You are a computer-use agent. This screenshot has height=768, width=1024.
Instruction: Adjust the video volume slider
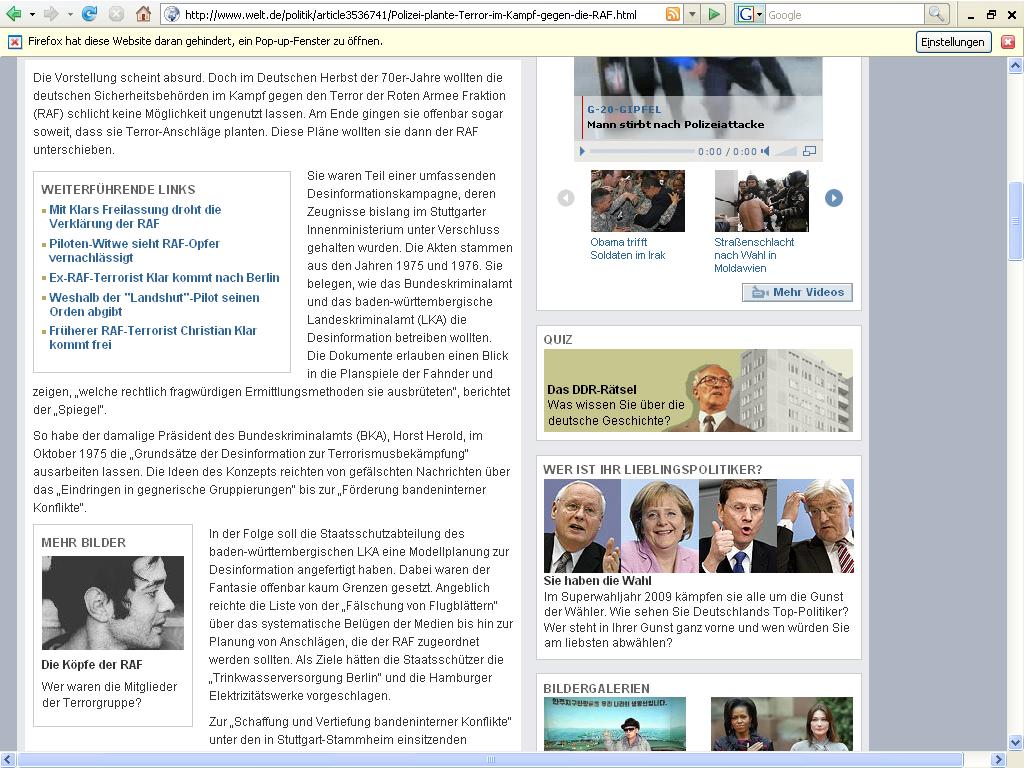click(786, 152)
